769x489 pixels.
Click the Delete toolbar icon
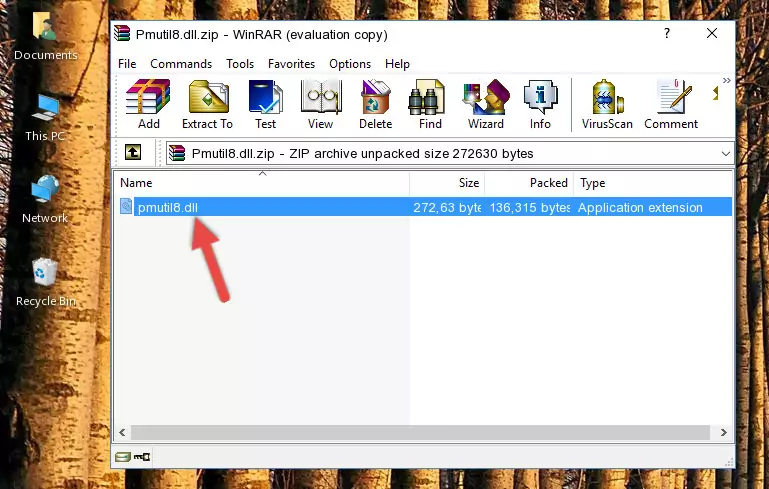[x=376, y=103]
